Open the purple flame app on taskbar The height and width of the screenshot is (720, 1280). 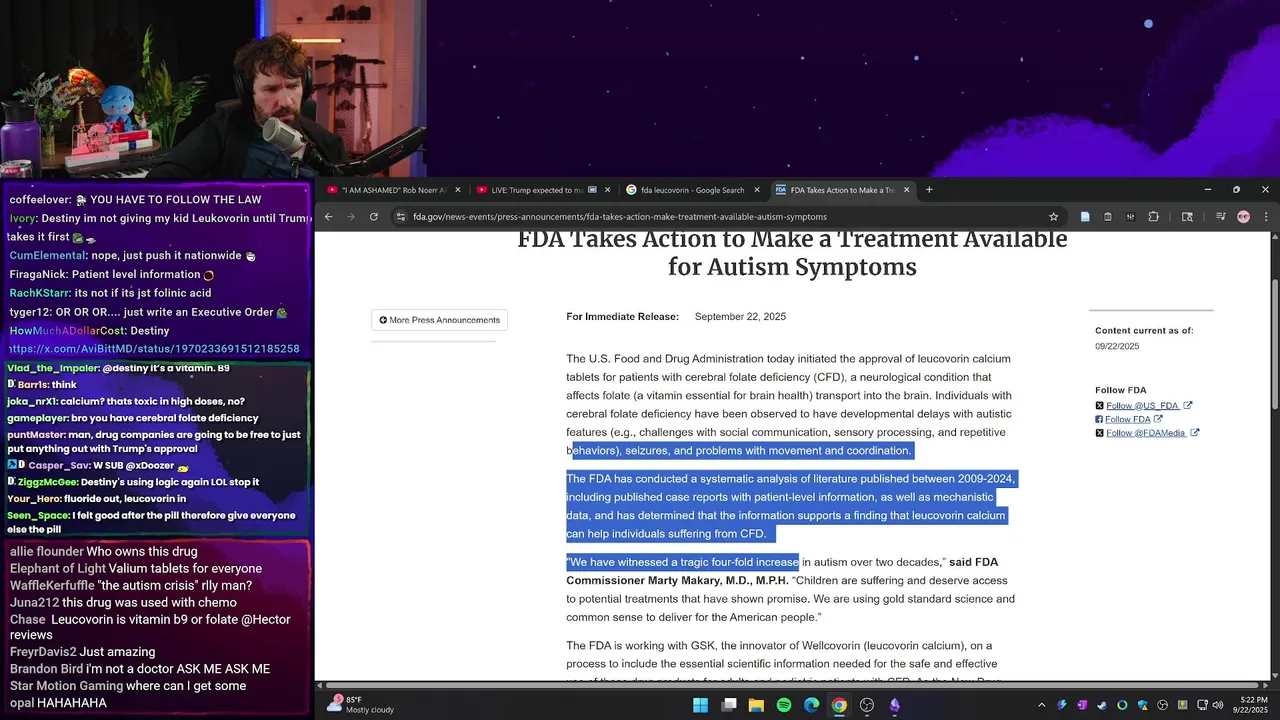(x=895, y=705)
